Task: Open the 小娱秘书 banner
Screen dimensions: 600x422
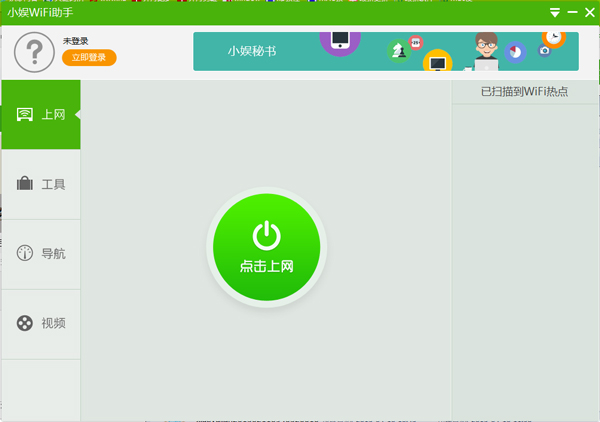Action: pos(252,51)
